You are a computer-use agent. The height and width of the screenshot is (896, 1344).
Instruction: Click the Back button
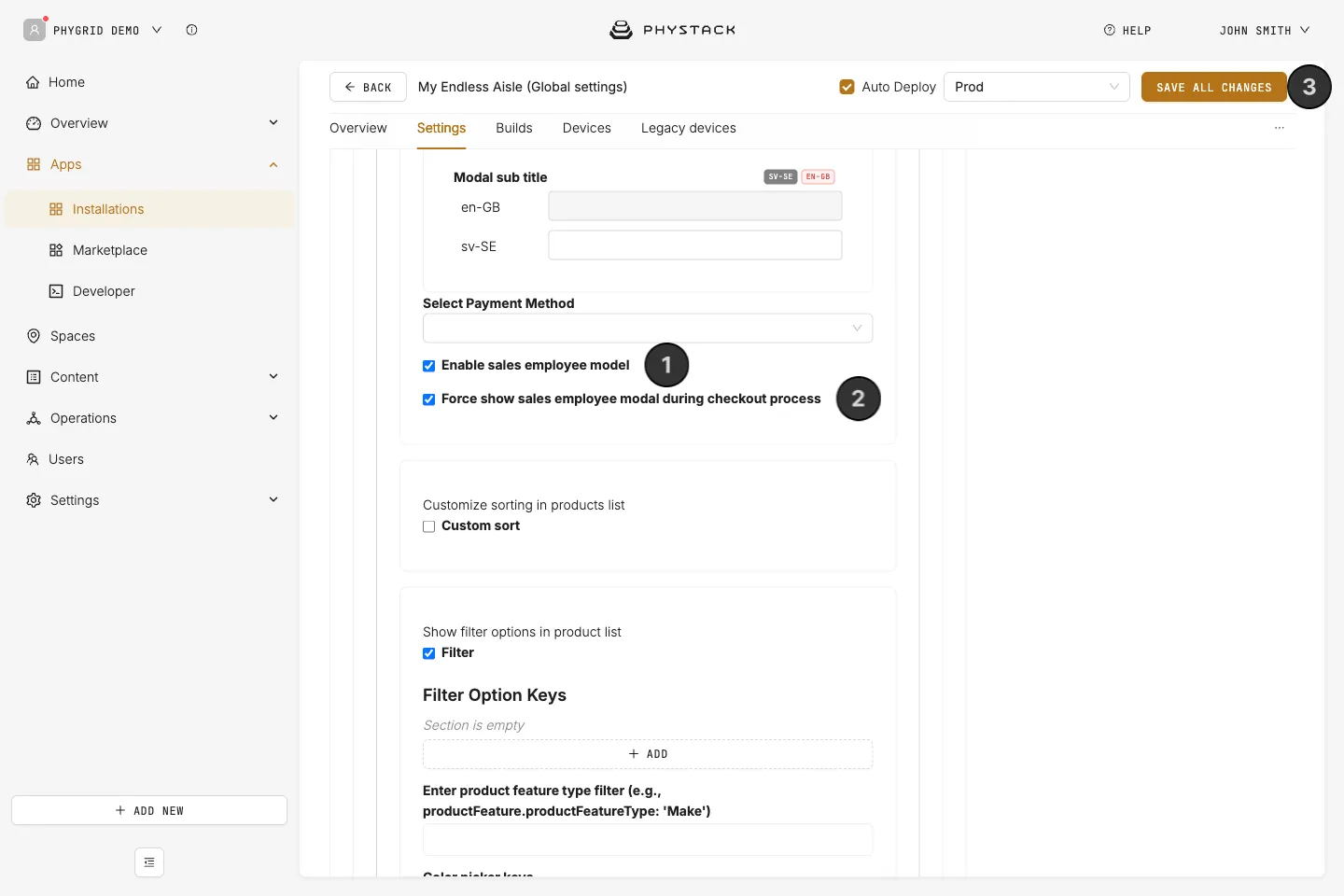coord(368,87)
